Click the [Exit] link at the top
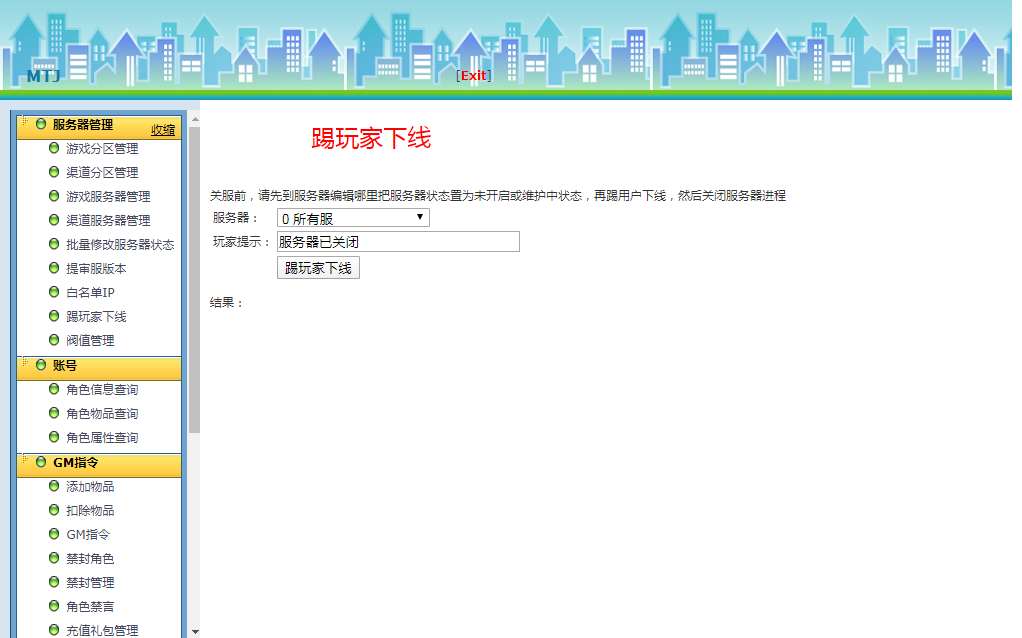The image size is (1022, 638). coord(472,75)
